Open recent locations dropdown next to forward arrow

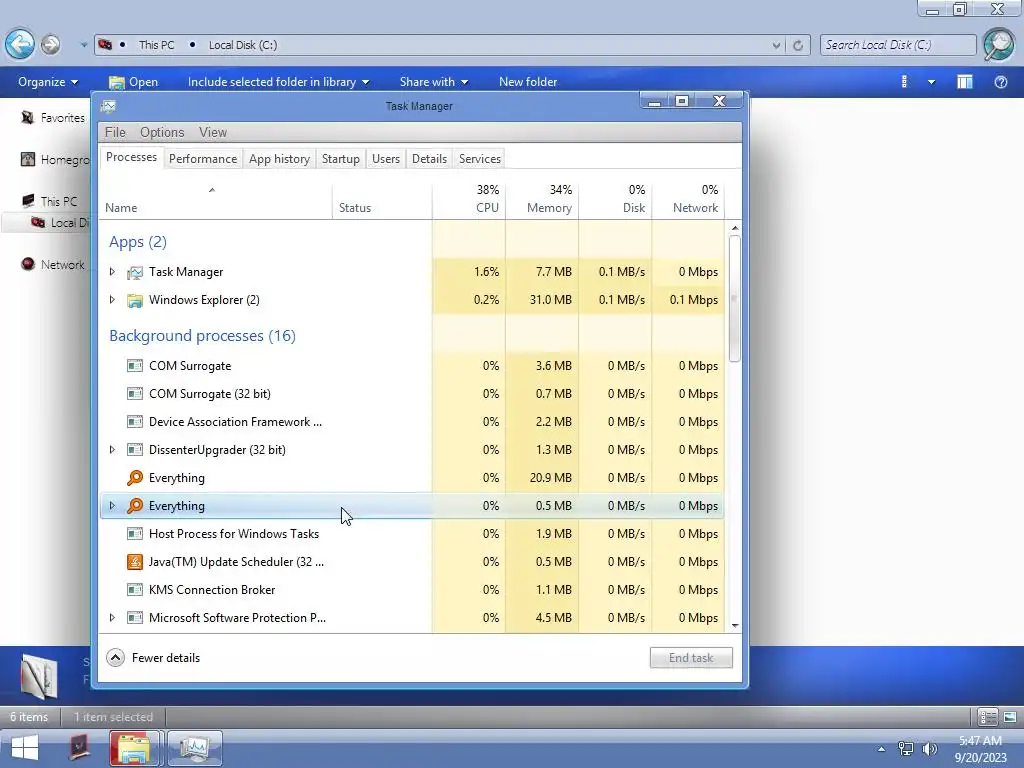(x=84, y=45)
